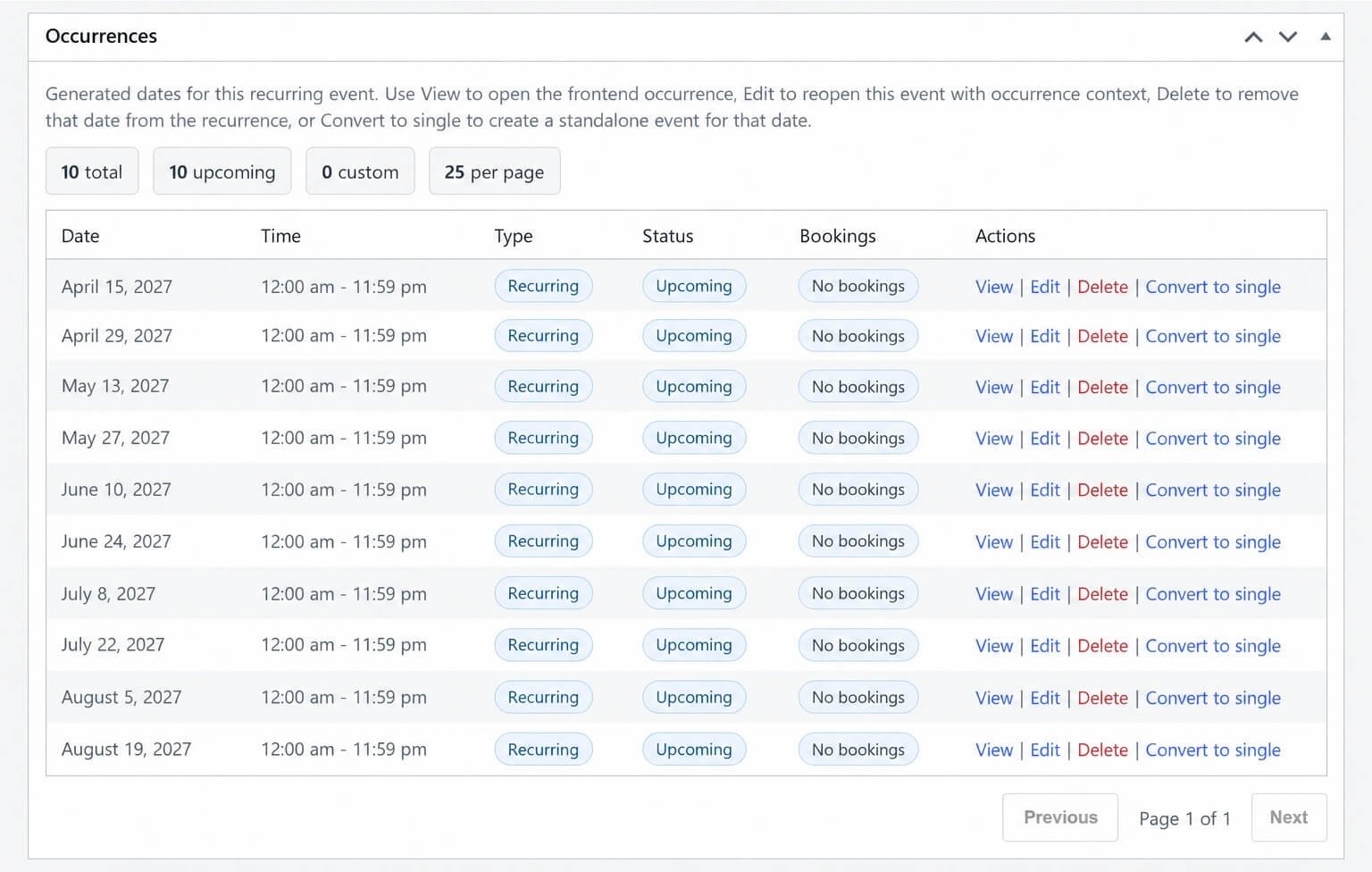The width and height of the screenshot is (1372, 872).
Task: Convert April 29, 2027 occurrence to single
Action: point(1213,336)
